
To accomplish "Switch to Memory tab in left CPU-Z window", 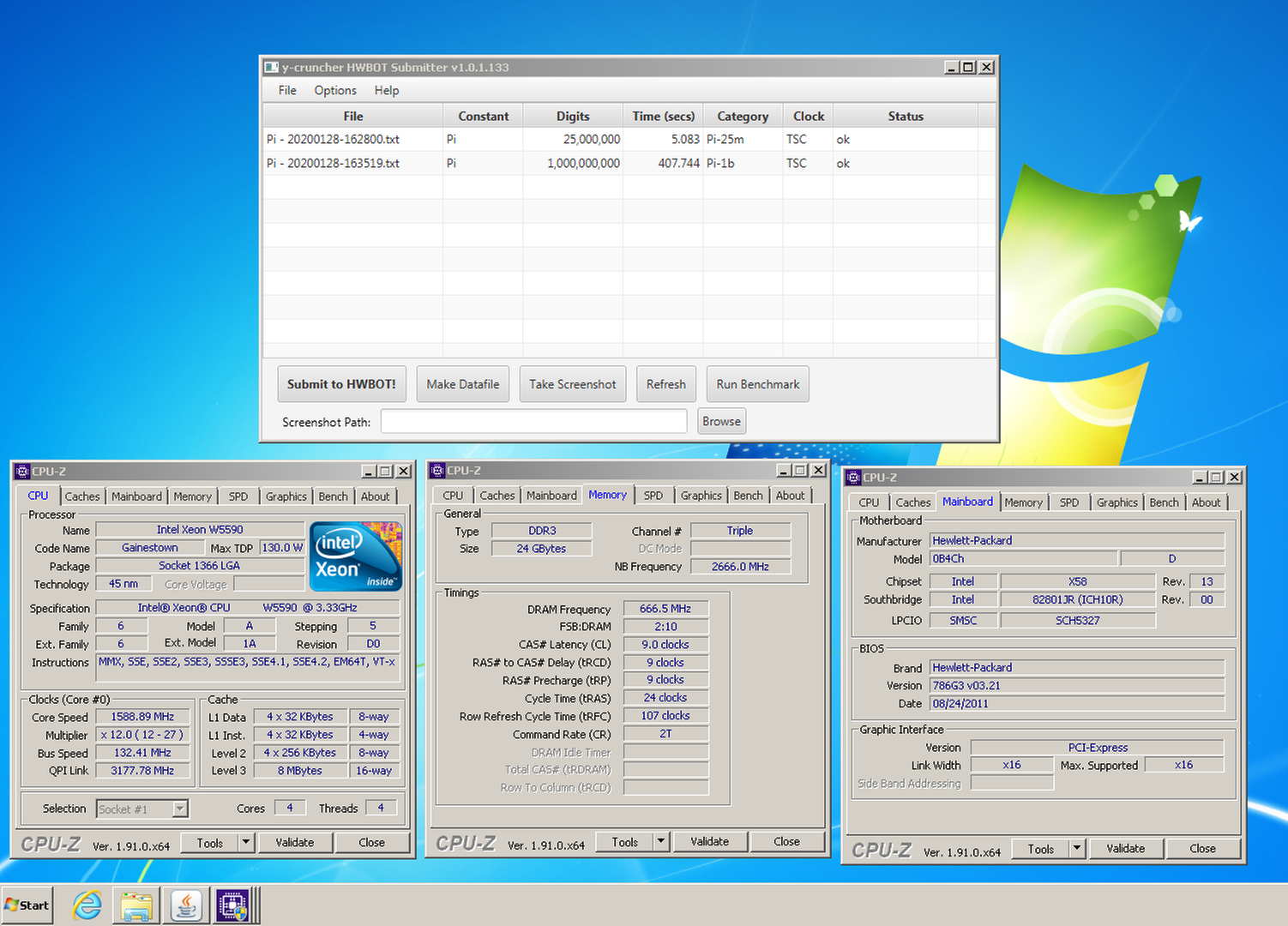I will click(x=192, y=496).
